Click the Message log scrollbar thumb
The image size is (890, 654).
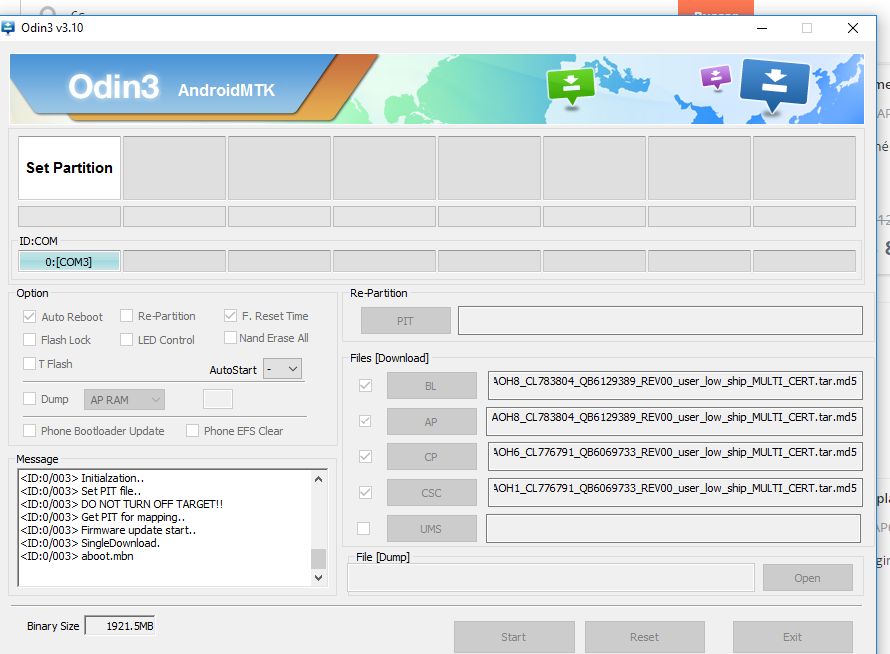(318, 558)
